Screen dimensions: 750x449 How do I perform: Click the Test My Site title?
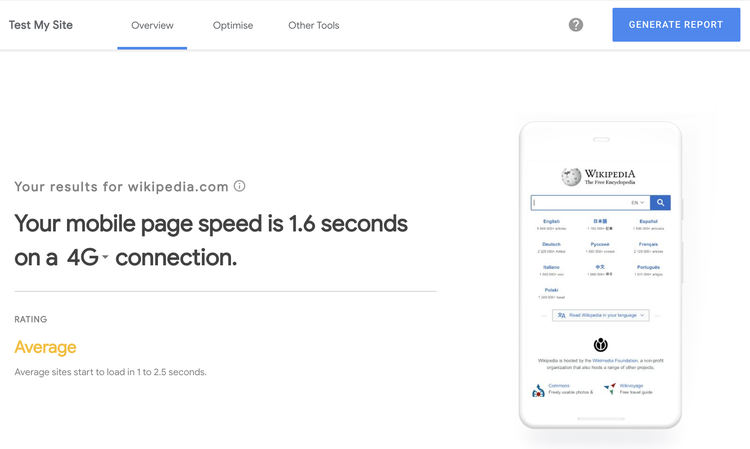41,25
